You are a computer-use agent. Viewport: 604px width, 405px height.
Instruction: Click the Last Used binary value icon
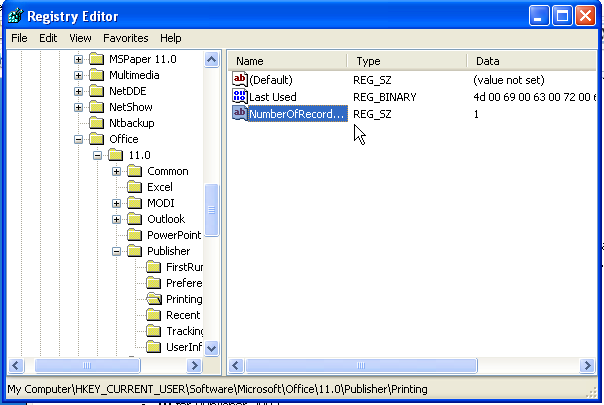pos(240,96)
